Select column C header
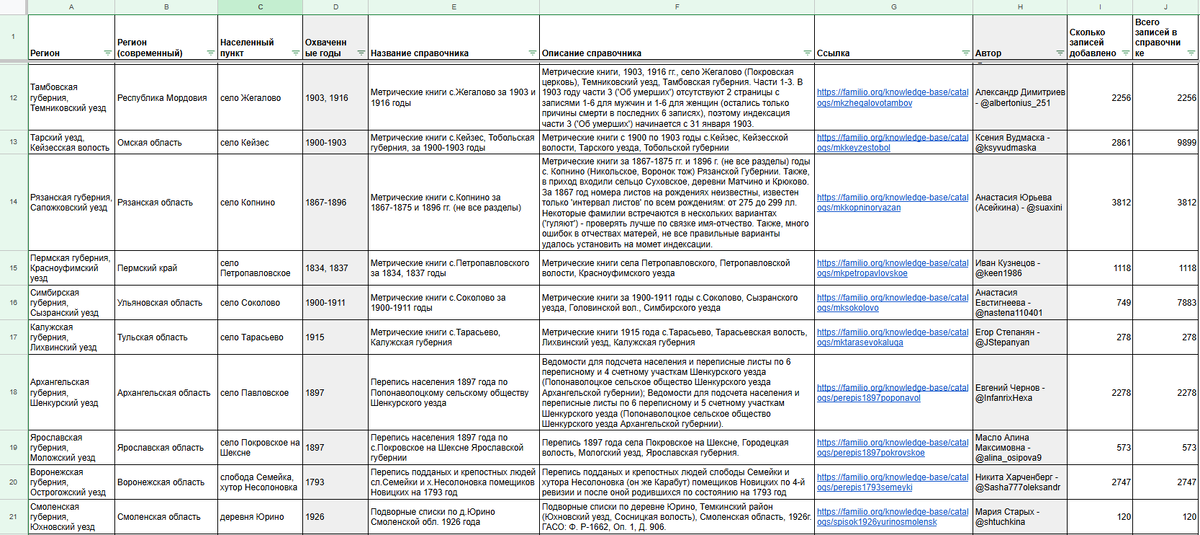1200x535 pixels. [x=259, y=7]
